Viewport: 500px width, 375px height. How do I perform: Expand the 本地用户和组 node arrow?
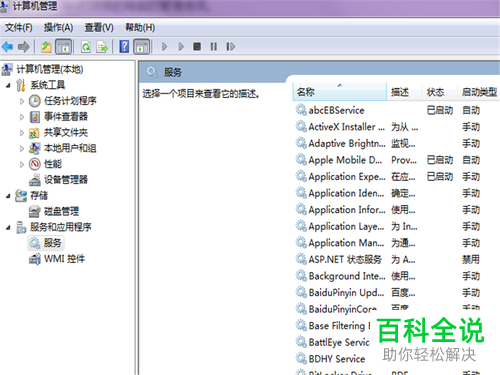pos(22,148)
